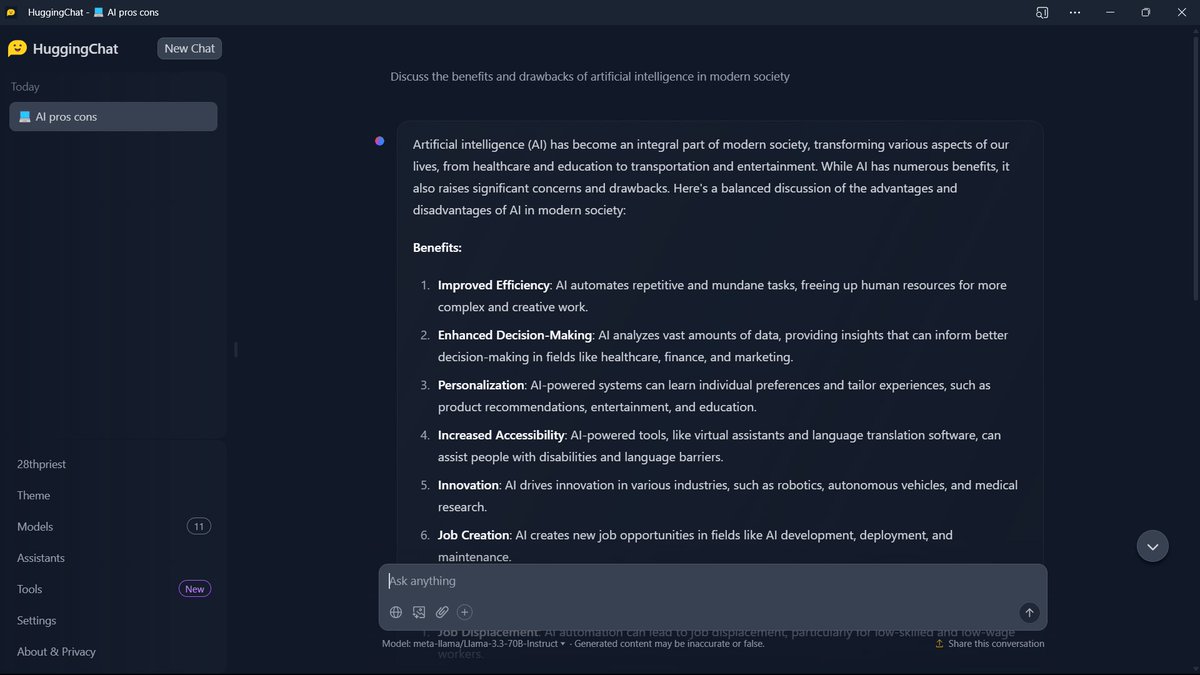Click the assistant avatar dot beside response
1200x675 pixels.
point(380,141)
